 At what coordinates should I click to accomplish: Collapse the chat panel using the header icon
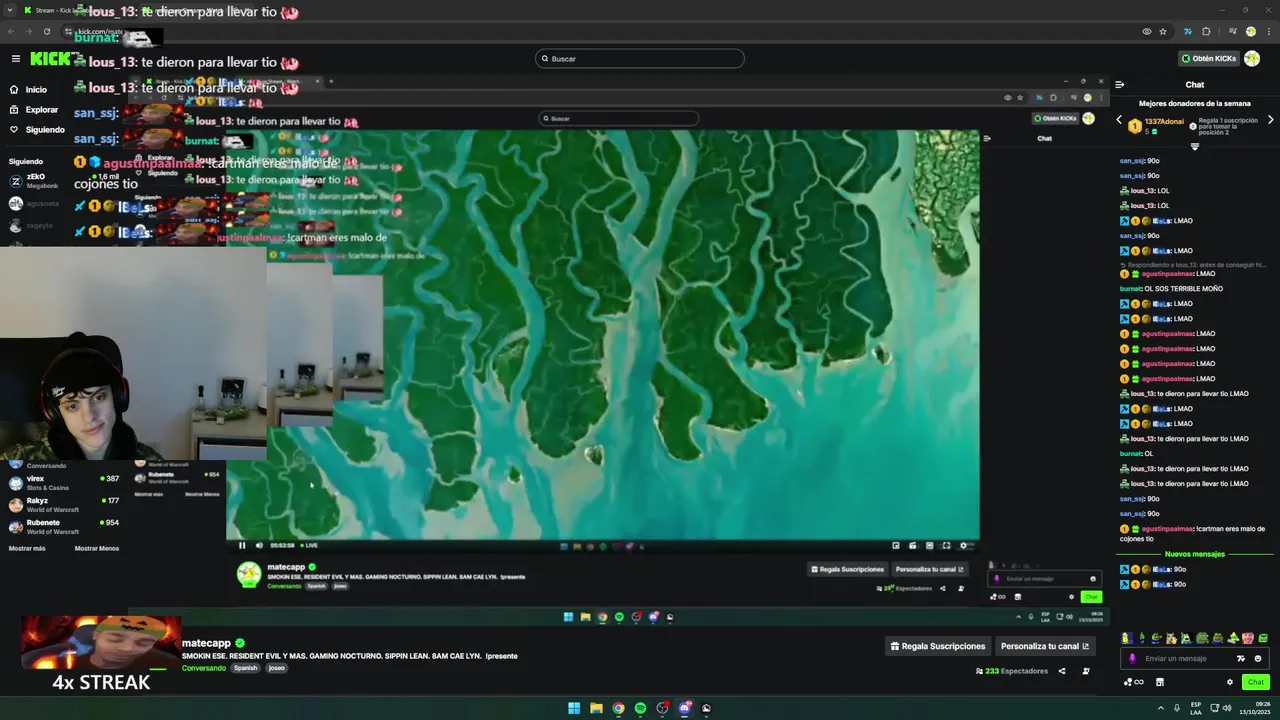pos(1120,85)
